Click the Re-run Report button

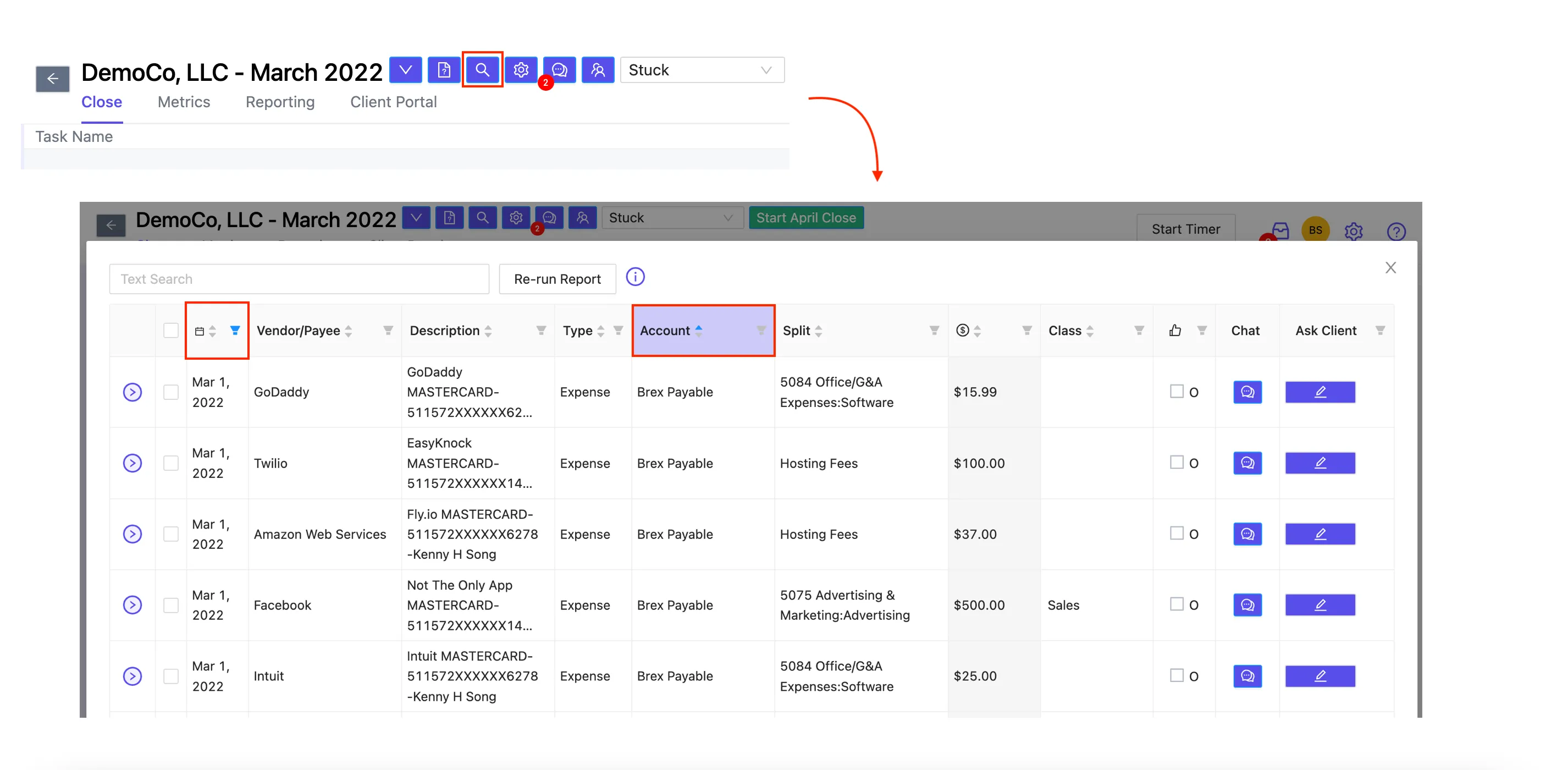[557, 279]
